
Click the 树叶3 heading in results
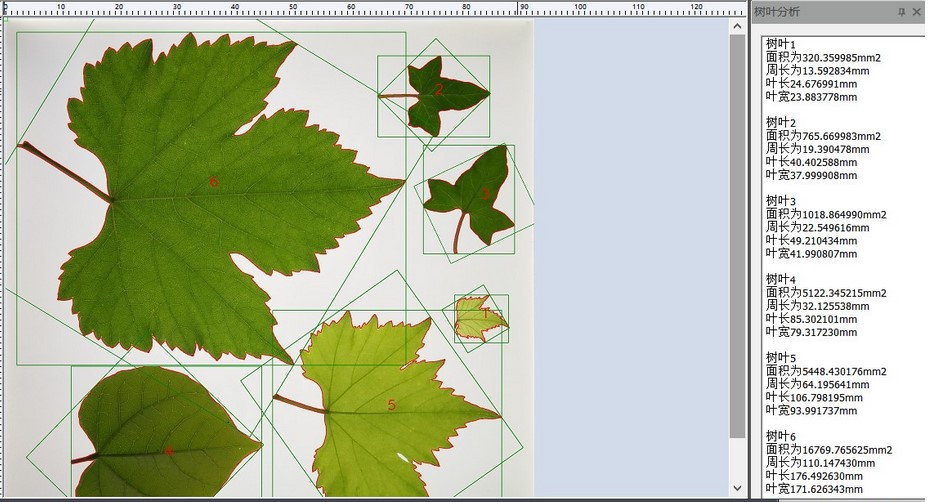coord(781,201)
